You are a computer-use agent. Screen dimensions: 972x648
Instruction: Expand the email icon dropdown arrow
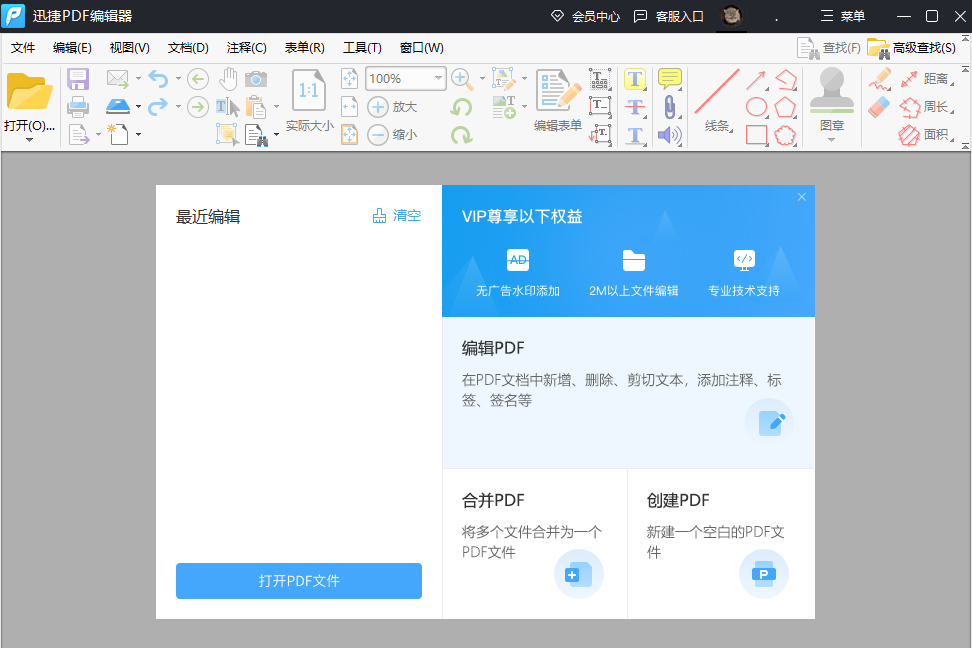click(x=138, y=79)
